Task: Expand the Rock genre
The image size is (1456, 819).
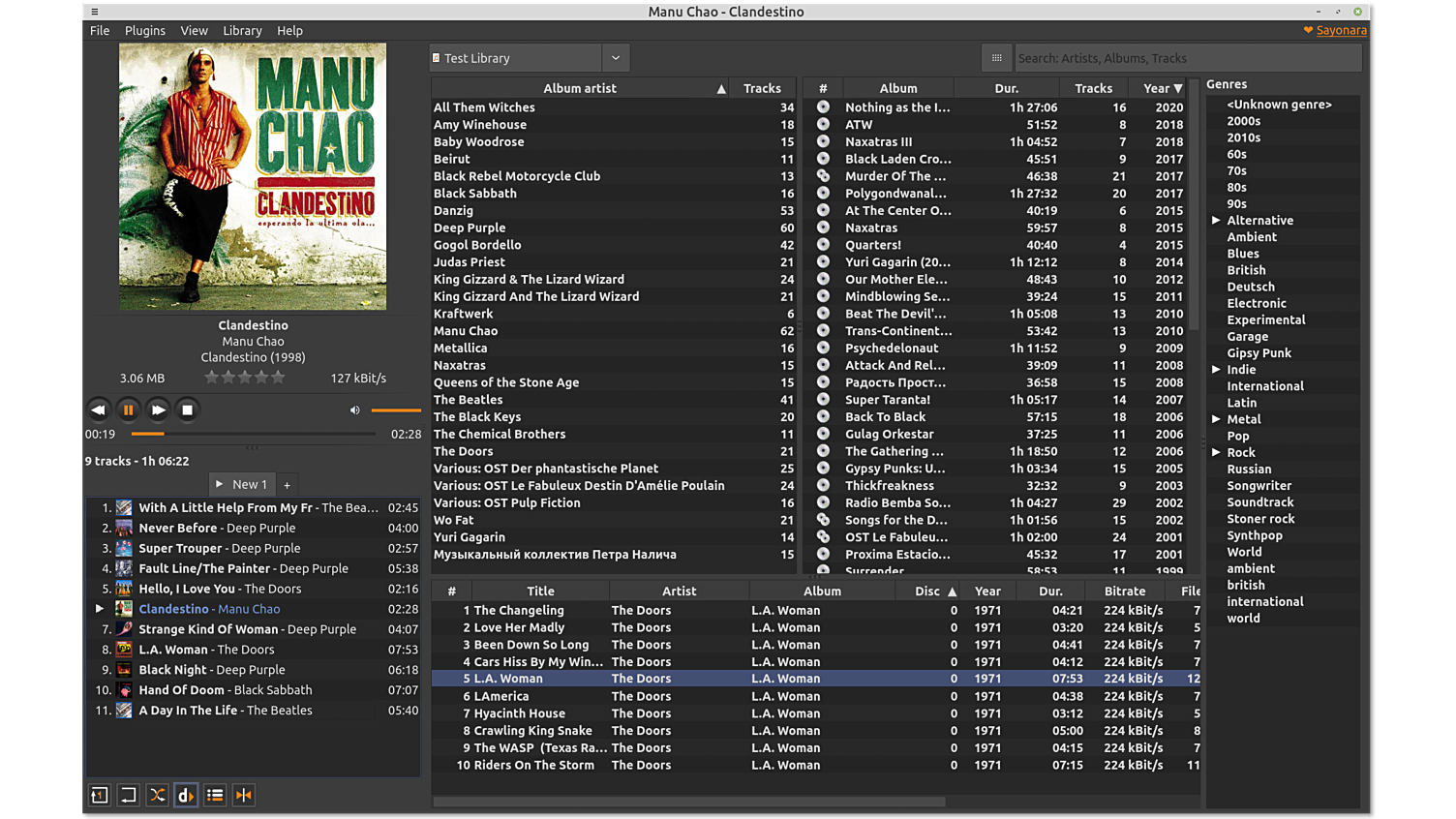Action: coord(1217,452)
